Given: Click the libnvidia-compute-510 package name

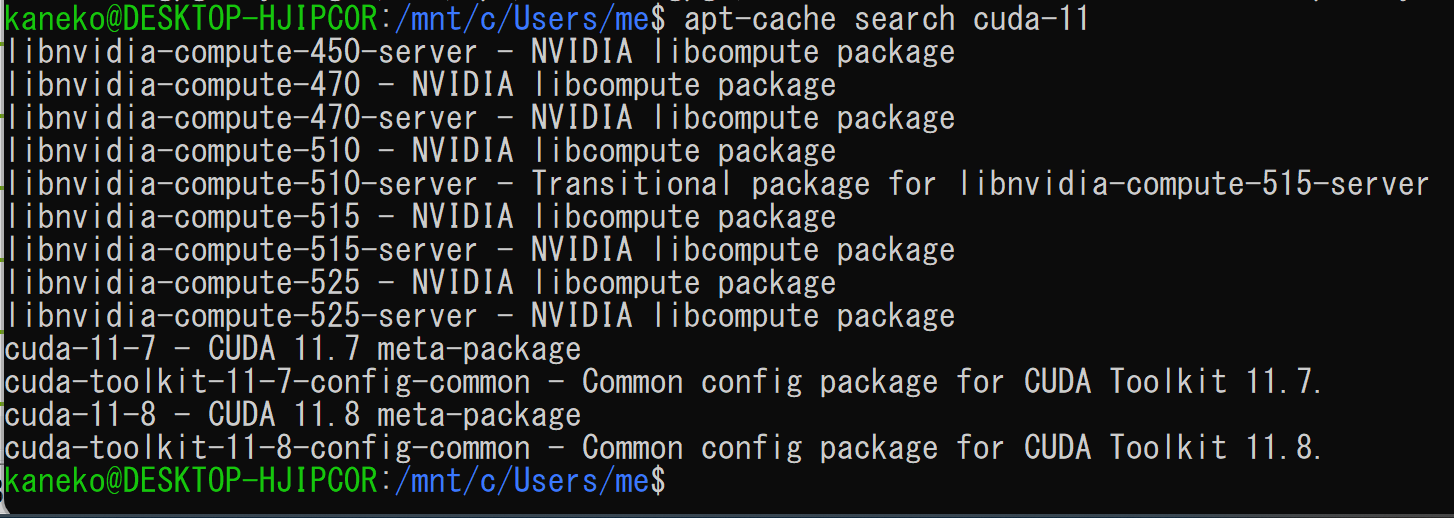Looking at the screenshot, I should (x=182, y=151).
